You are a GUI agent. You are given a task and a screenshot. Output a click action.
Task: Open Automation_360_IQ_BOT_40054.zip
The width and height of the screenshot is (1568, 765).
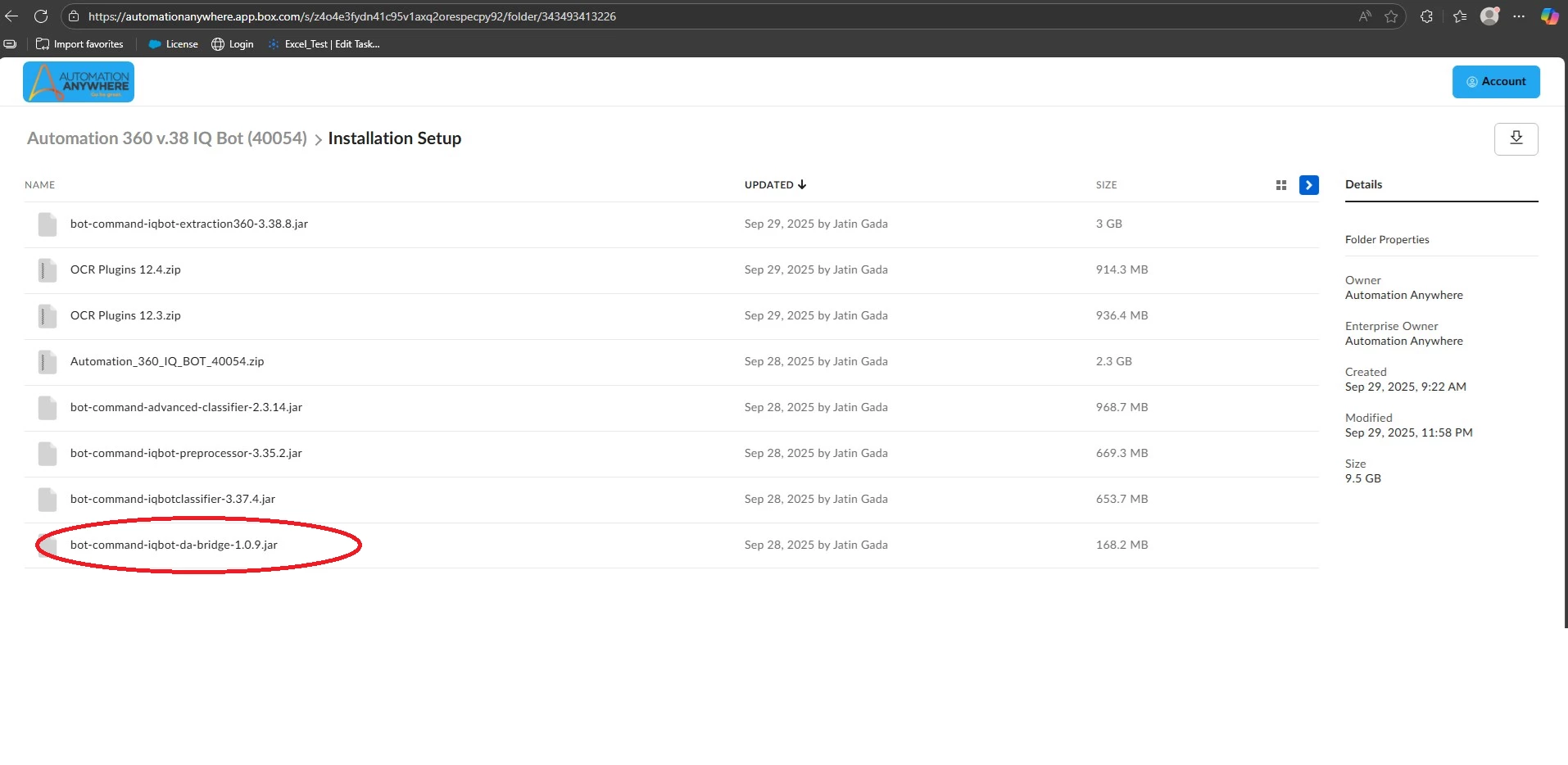(167, 361)
